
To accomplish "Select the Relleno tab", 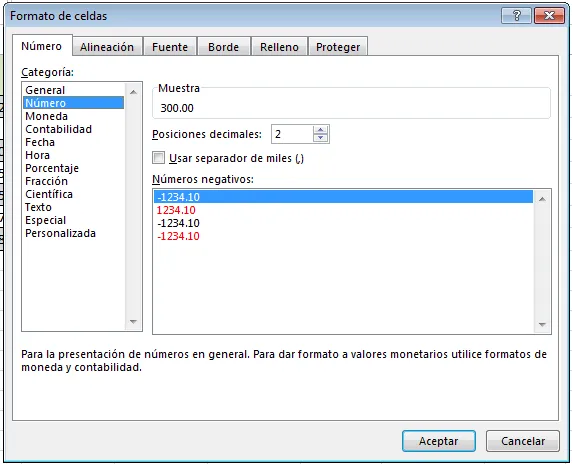I will click(x=279, y=47).
